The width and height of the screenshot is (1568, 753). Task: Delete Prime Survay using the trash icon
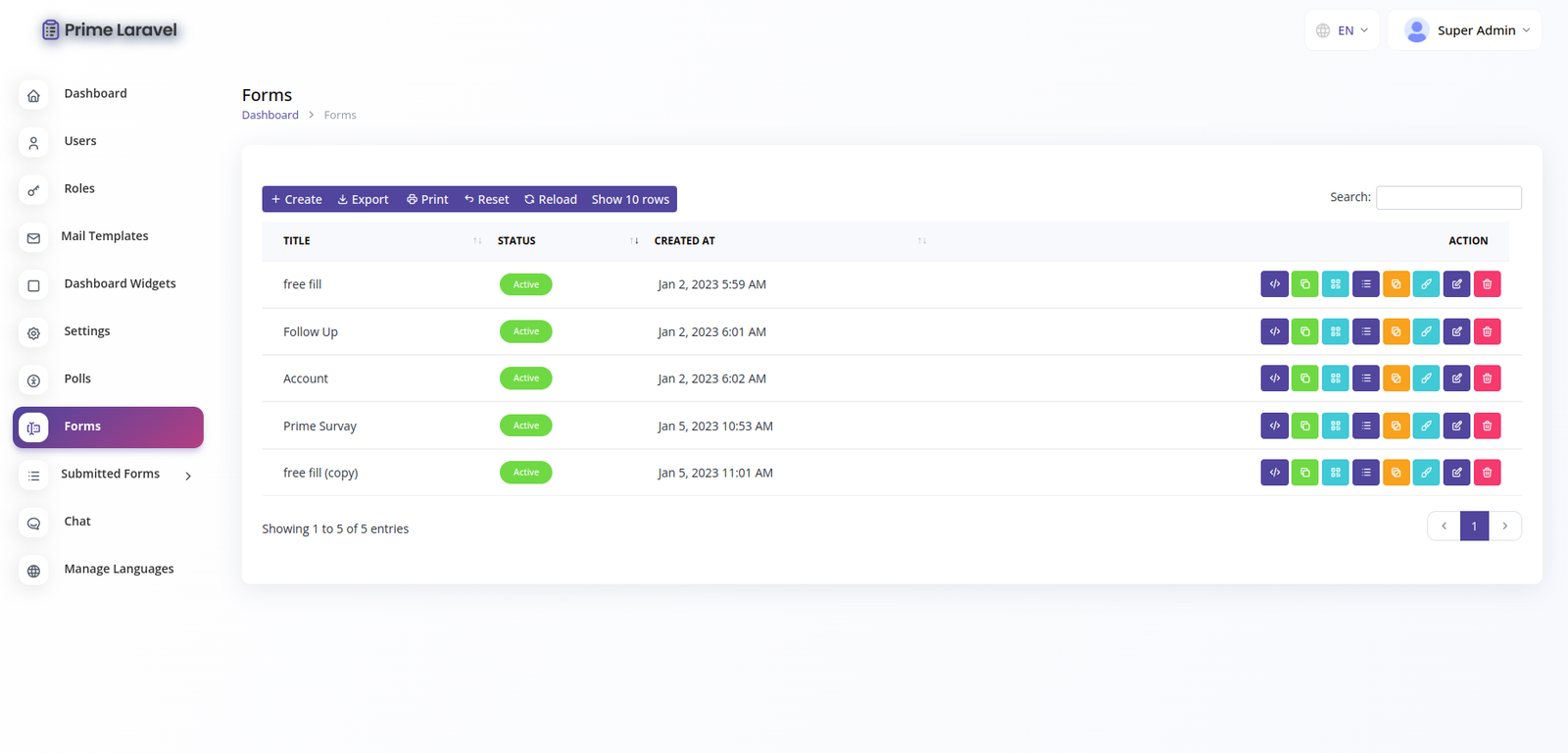coord(1487,426)
